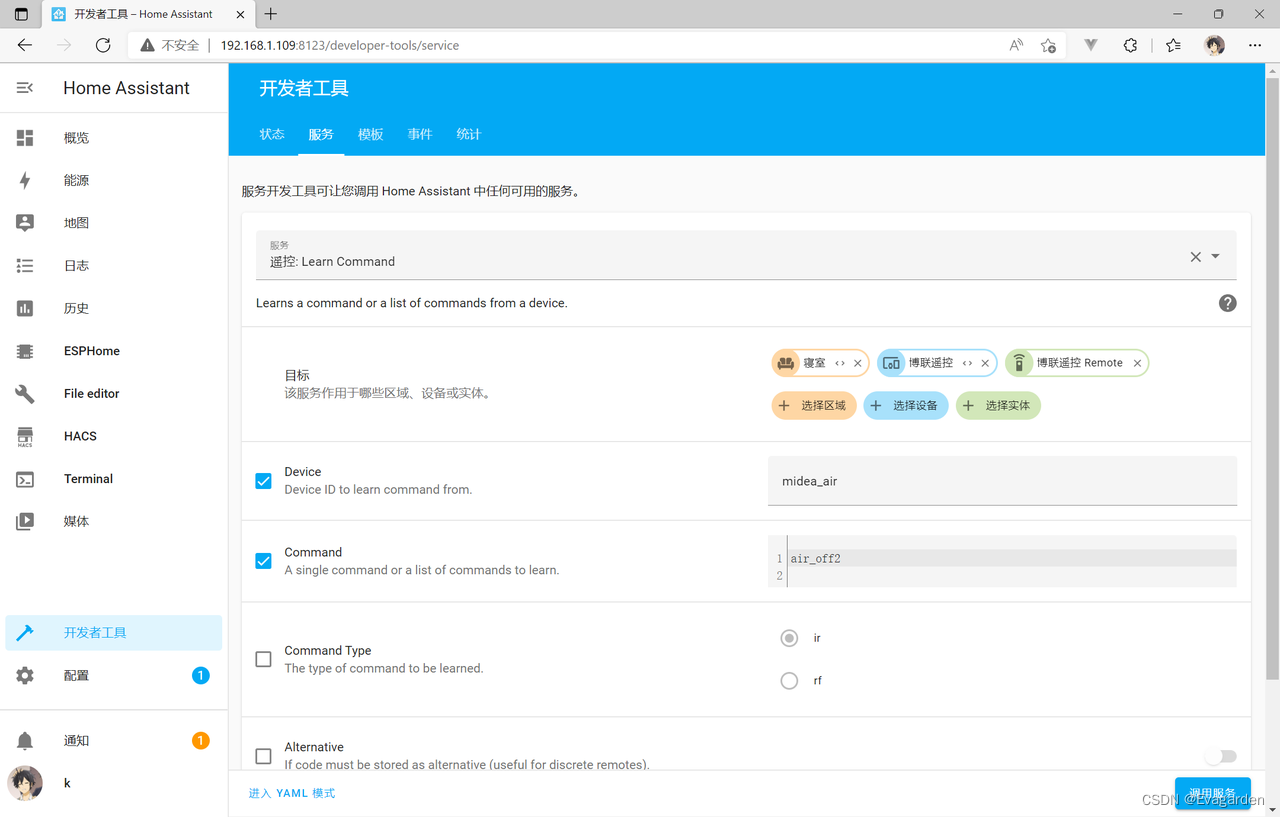
Task: Remove the 博联遥控 device chip
Action: pos(985,363)
